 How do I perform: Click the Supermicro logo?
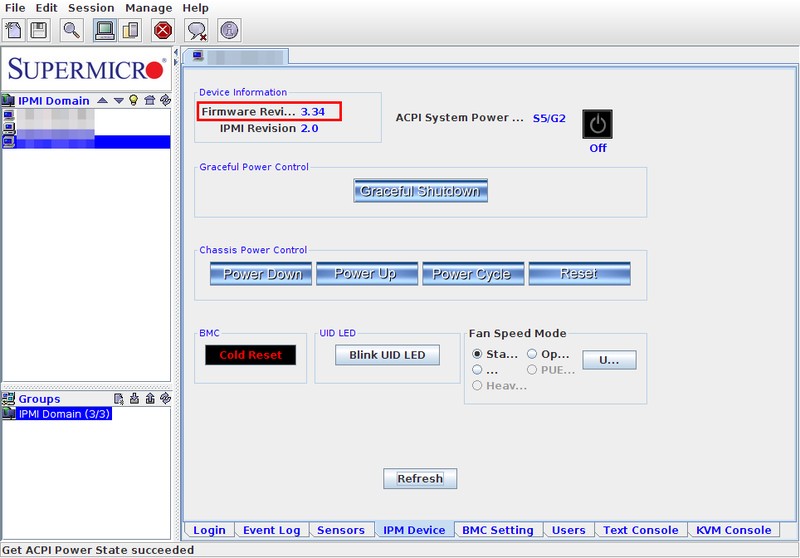(x=87, y=69)
